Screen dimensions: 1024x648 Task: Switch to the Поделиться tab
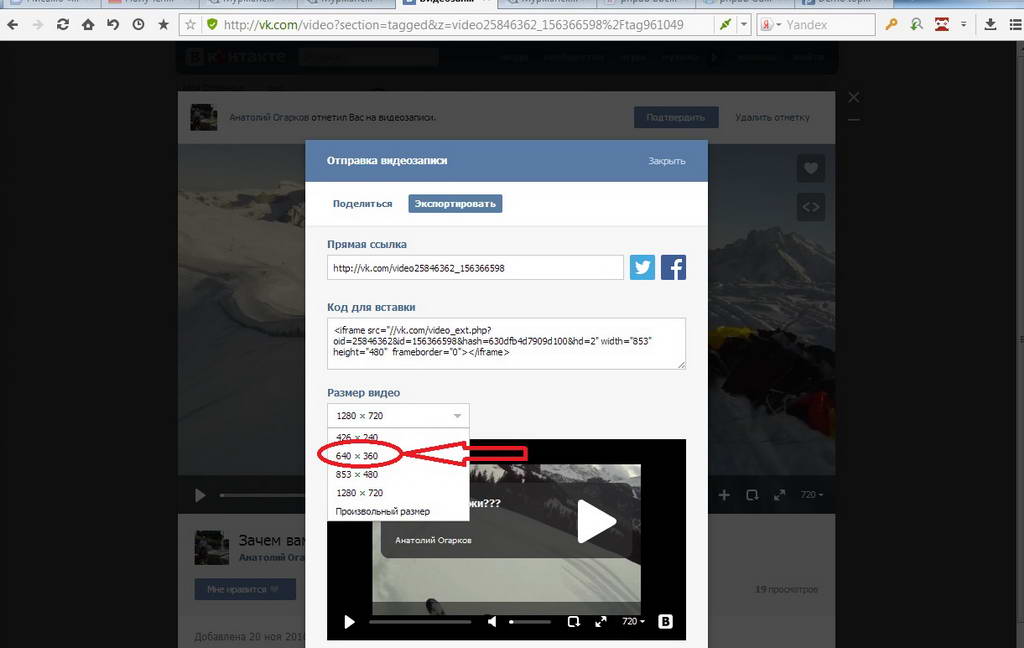[x=362, y=204]
